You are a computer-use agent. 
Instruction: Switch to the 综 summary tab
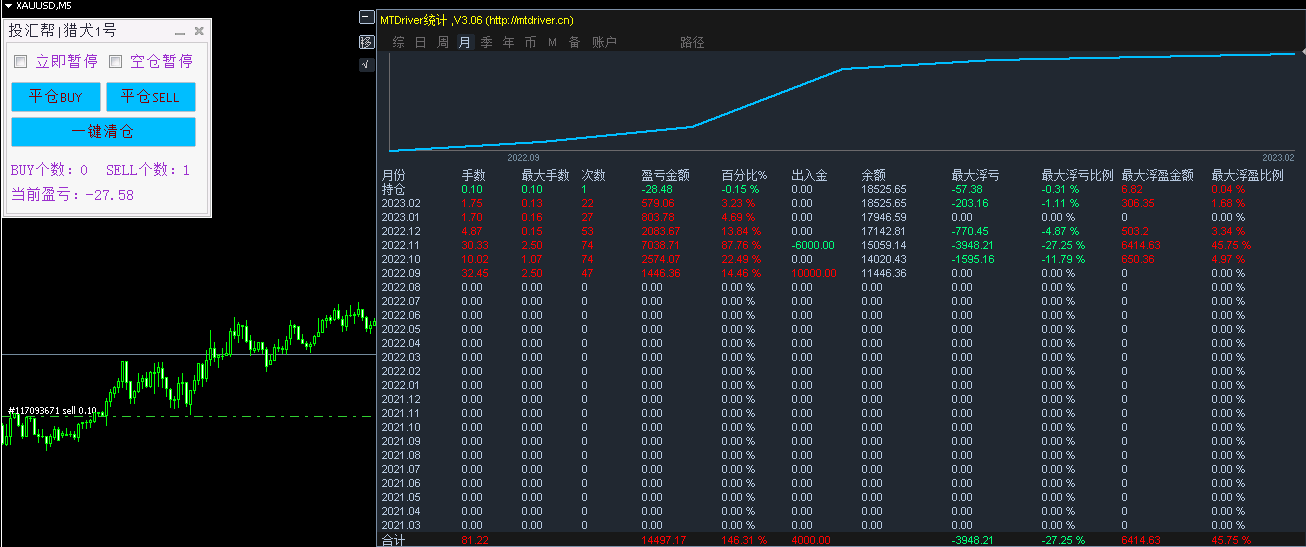tap(399, 42)
